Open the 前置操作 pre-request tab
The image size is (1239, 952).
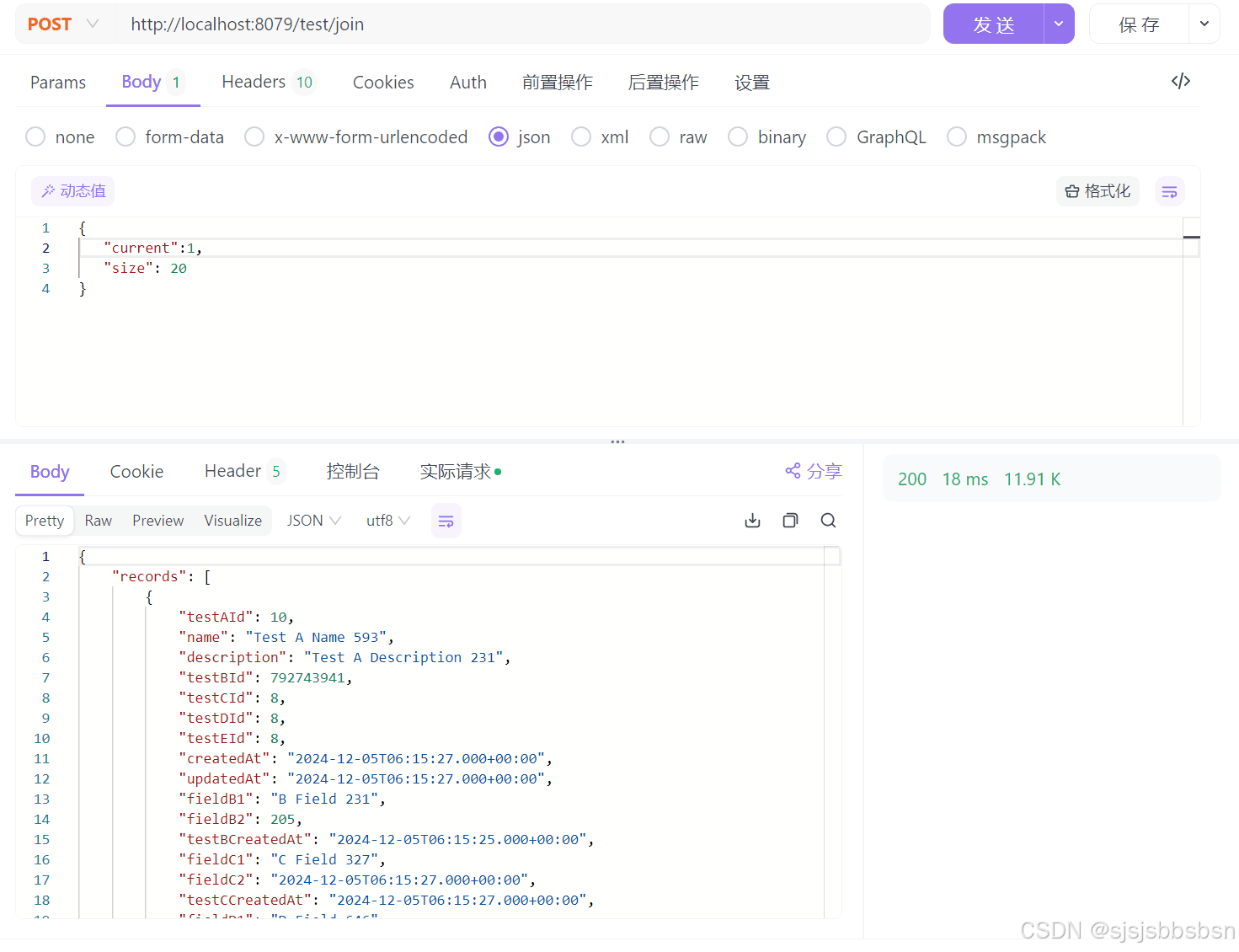(558, 83)
